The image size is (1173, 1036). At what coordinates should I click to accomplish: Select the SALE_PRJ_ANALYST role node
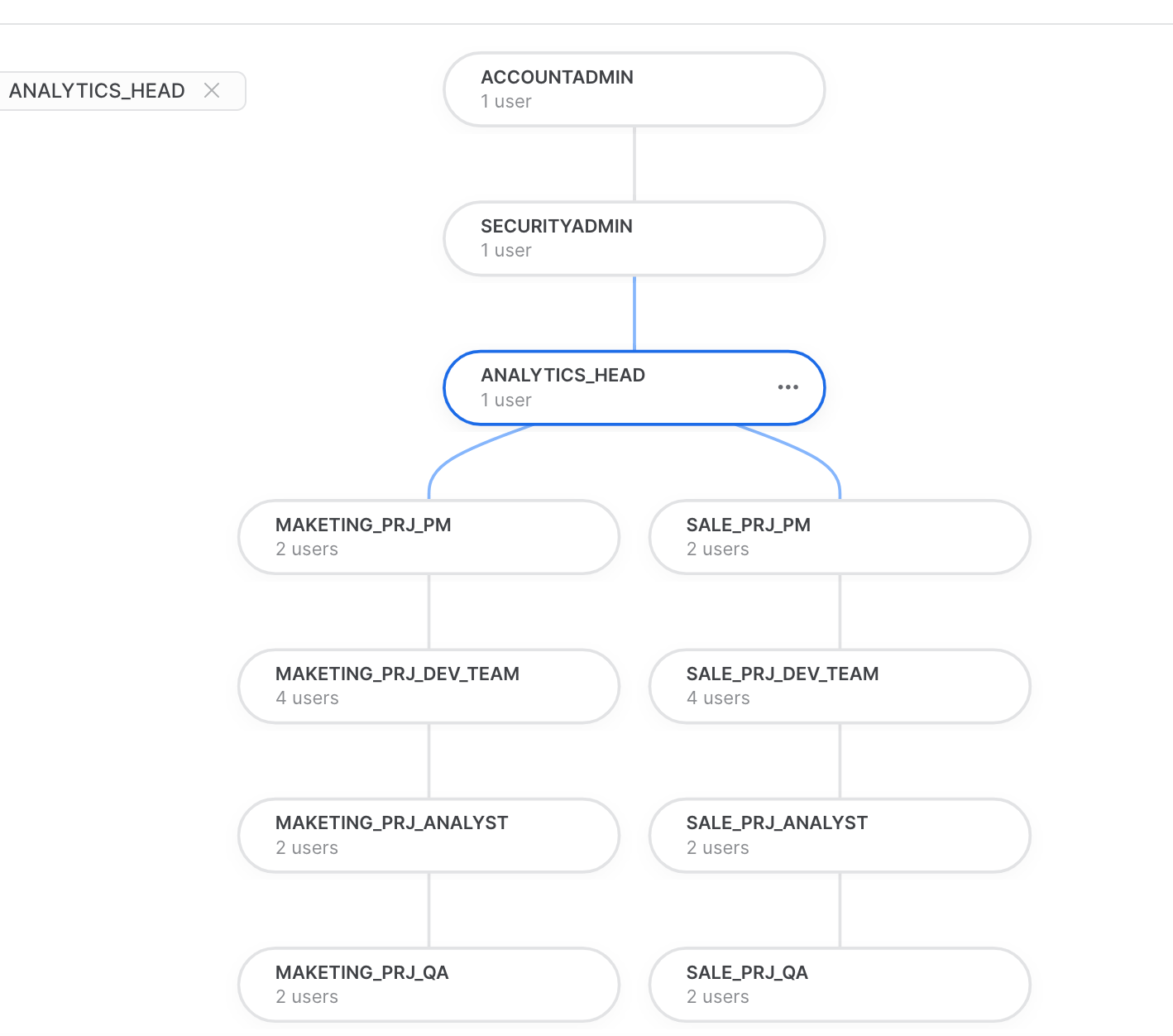coord(840,835)
